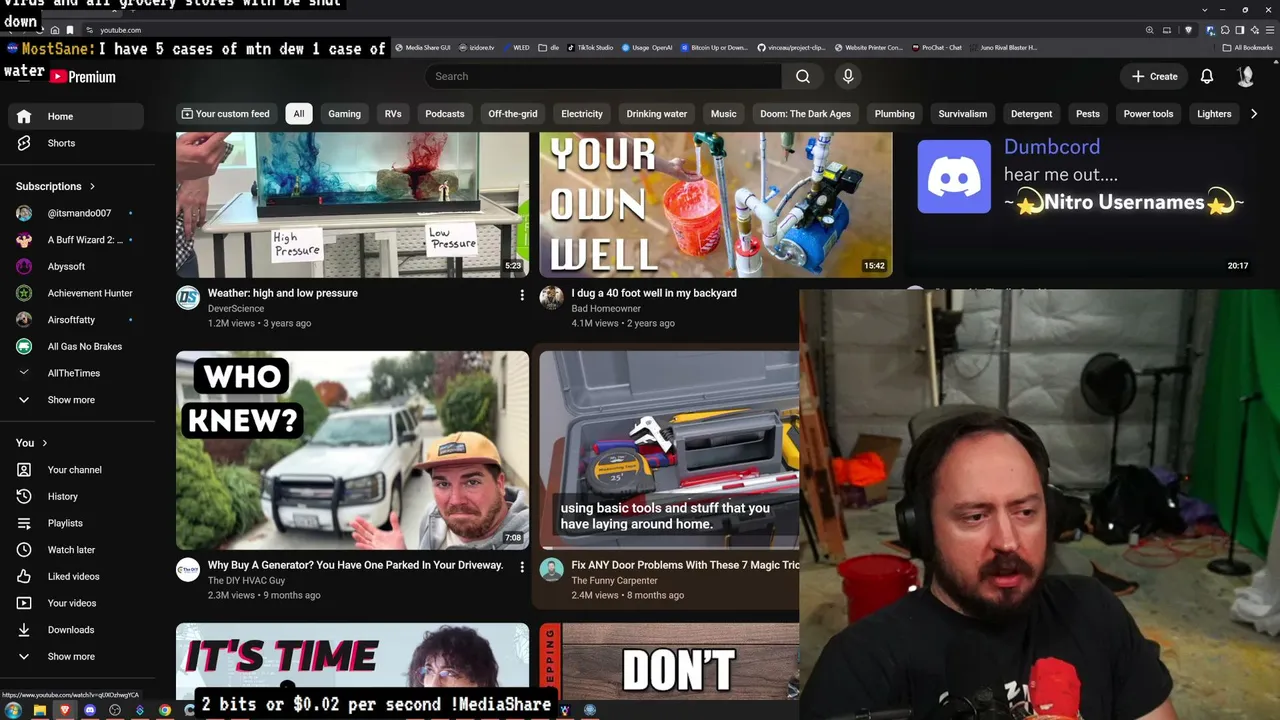Open the Airsoftfatty subscription
1280x720 pixels.
(x=76, y=320)
